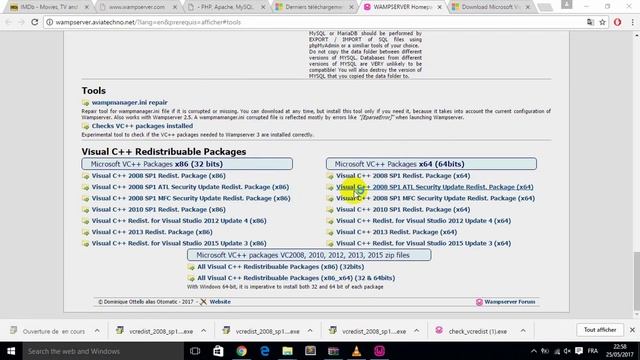Open the pink Wampserver icon in the taskbar
Viewport: 640px width, 360px height.
tap(380, 351)
